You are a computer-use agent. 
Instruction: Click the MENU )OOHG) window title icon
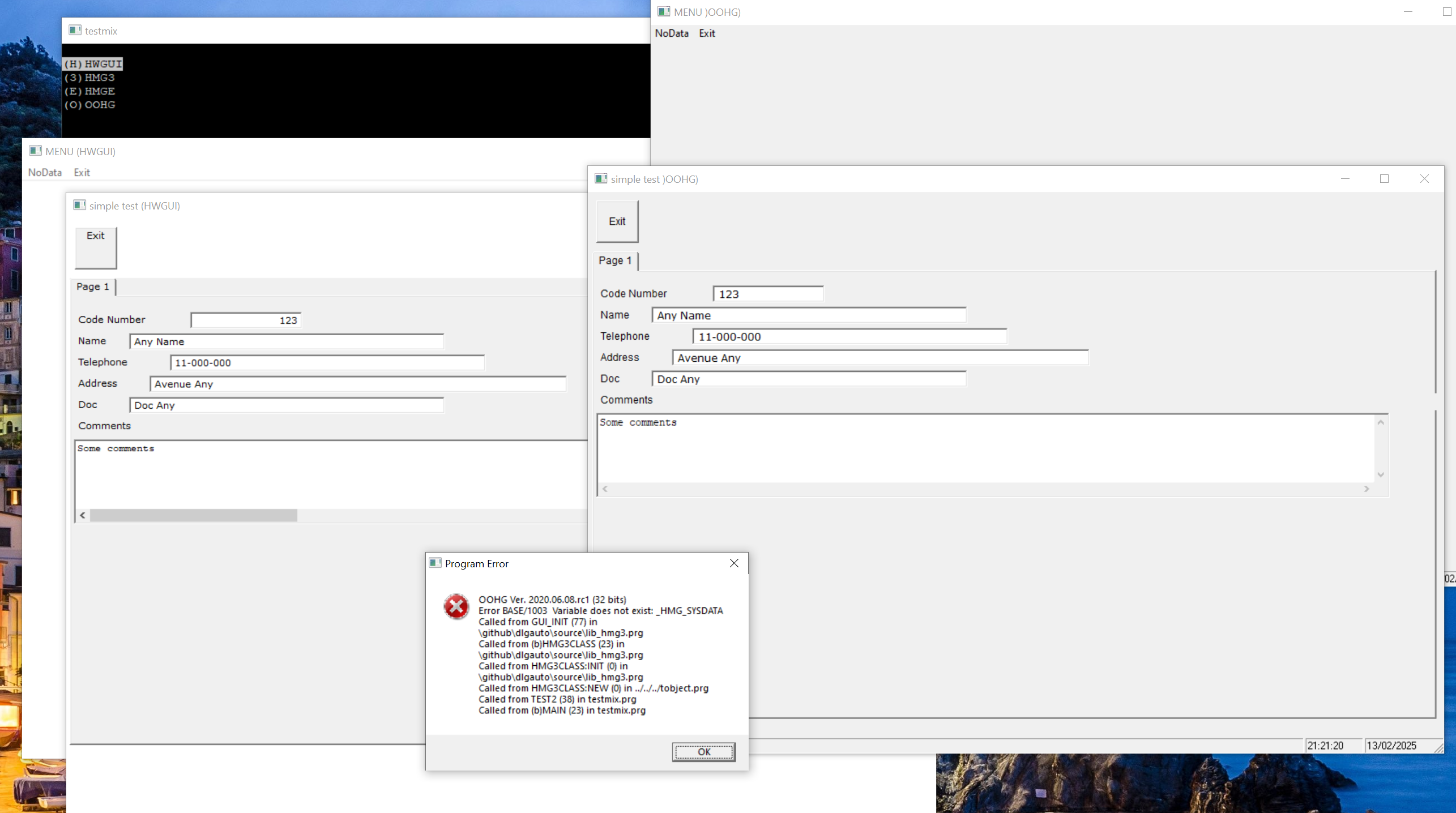click(664, 12)
